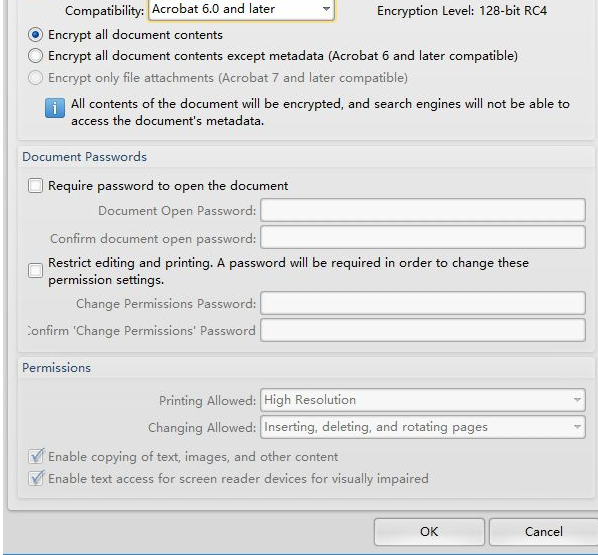Click the blue information icon
Viewport: 598px width, 555px height.
coord(55,108)
